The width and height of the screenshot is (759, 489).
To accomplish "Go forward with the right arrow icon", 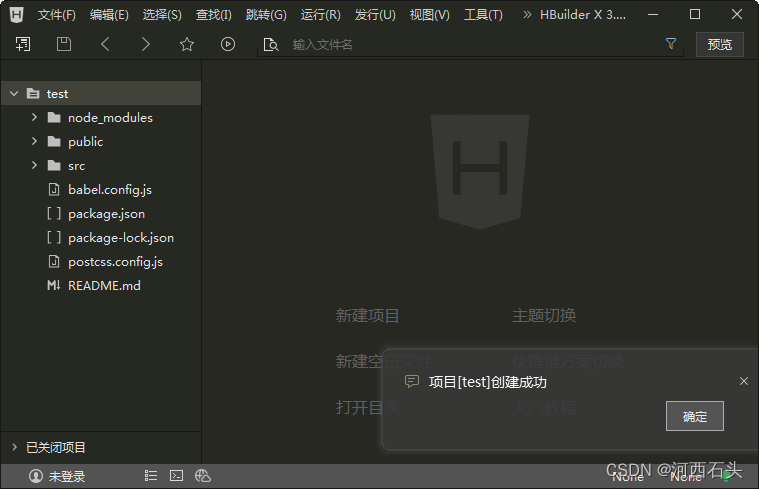I will 146,45.
